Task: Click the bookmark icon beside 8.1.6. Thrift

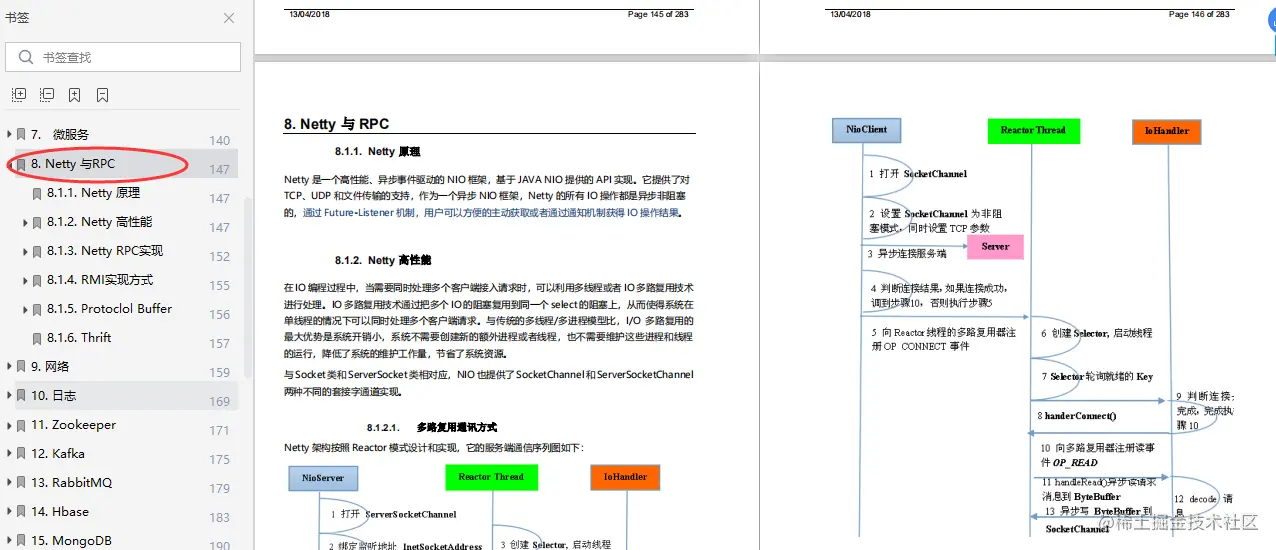Action: pyautogui.click(x=37, y=339)
